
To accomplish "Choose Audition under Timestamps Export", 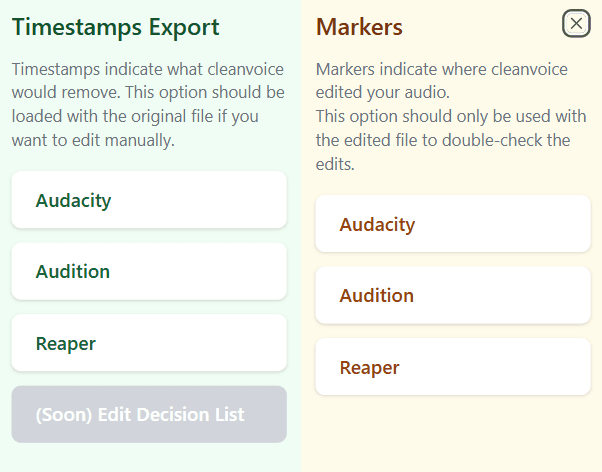I will tap(149, 272).
